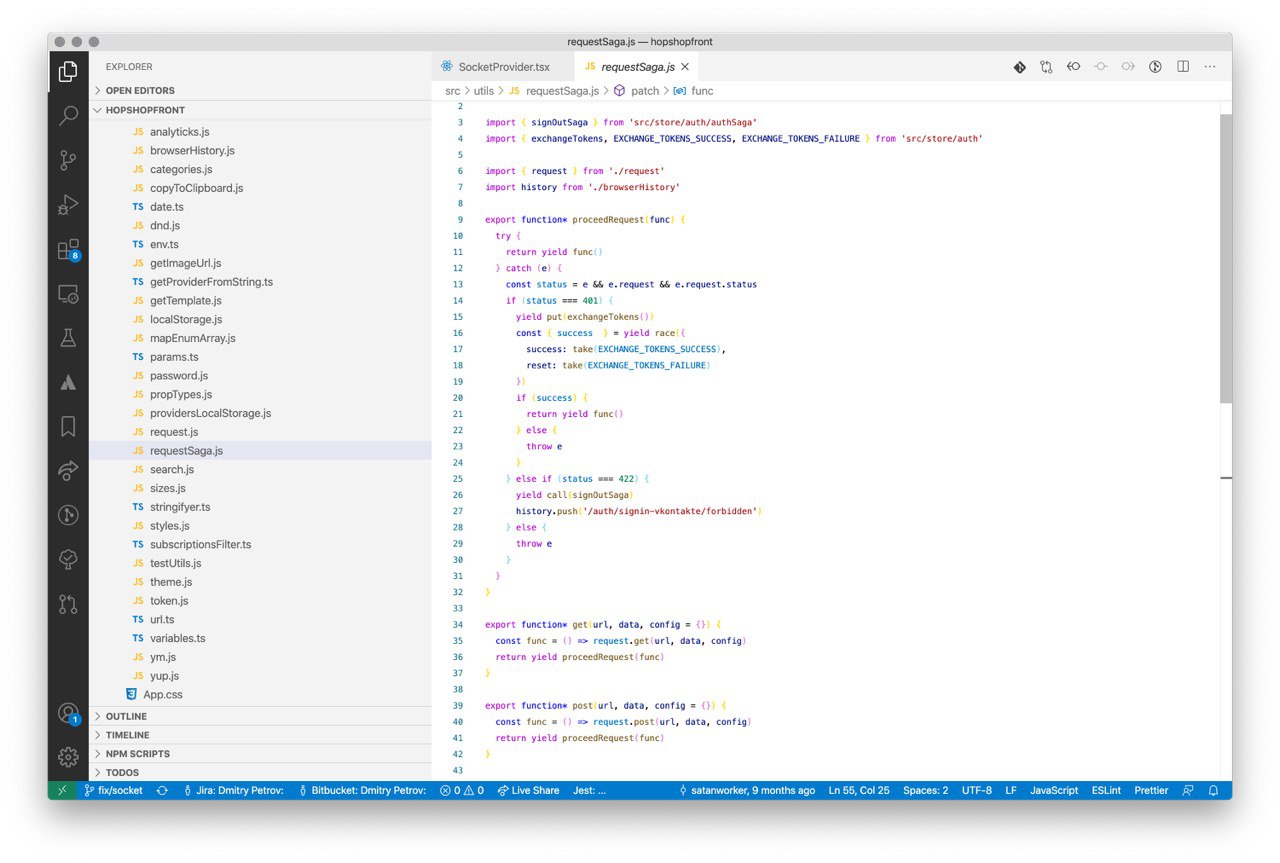Screen dimensions: 1280x863
Task: Click the Manage gear icon
Action: pyautogui.click(x=68, y=757)
